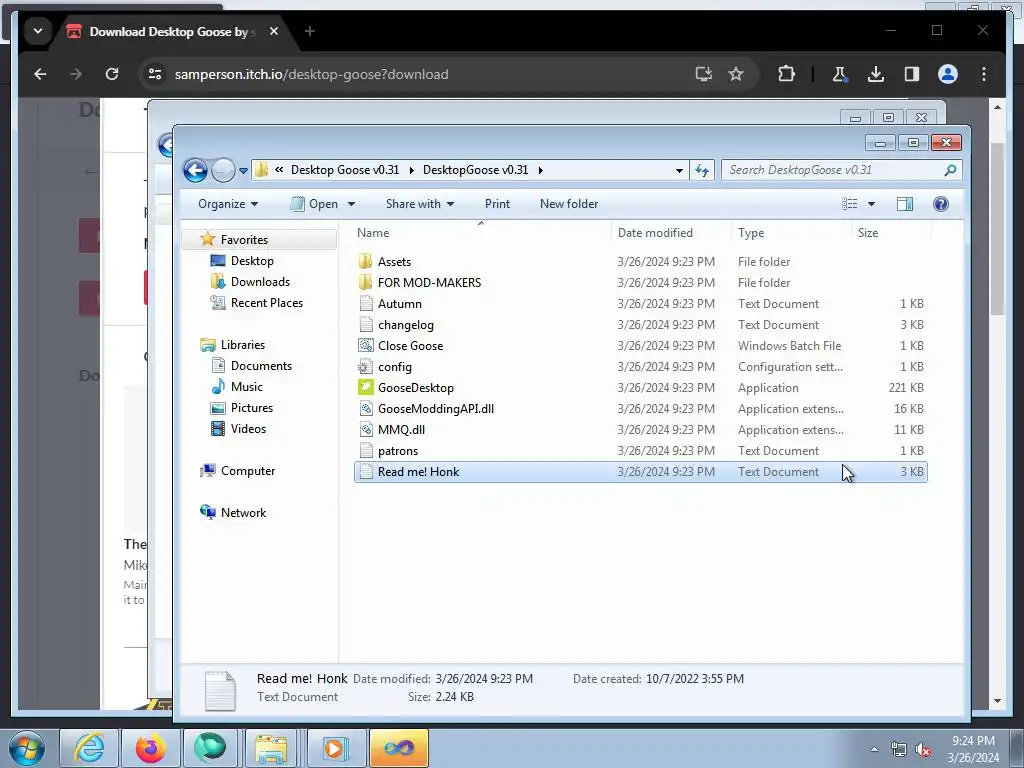
Task: Open the Windows Start menu
Action: coord(27,748)
